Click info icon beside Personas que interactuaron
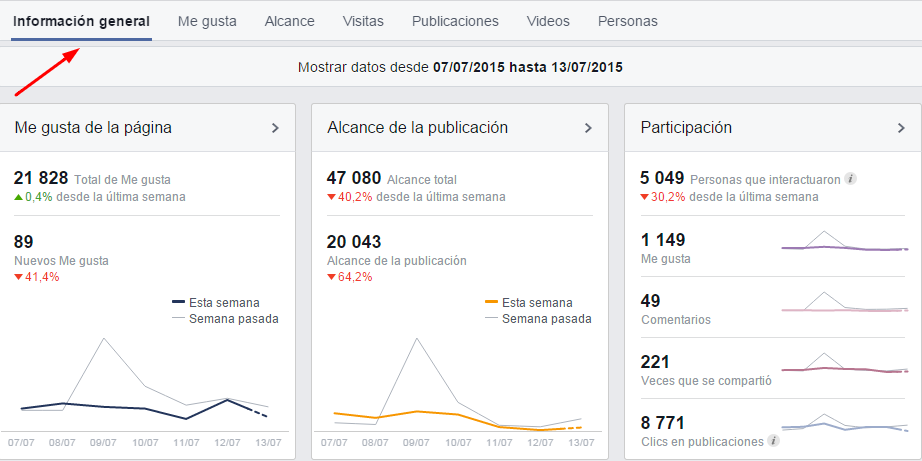922x461 pixels. pyautogui.click(x=850, y=179)
